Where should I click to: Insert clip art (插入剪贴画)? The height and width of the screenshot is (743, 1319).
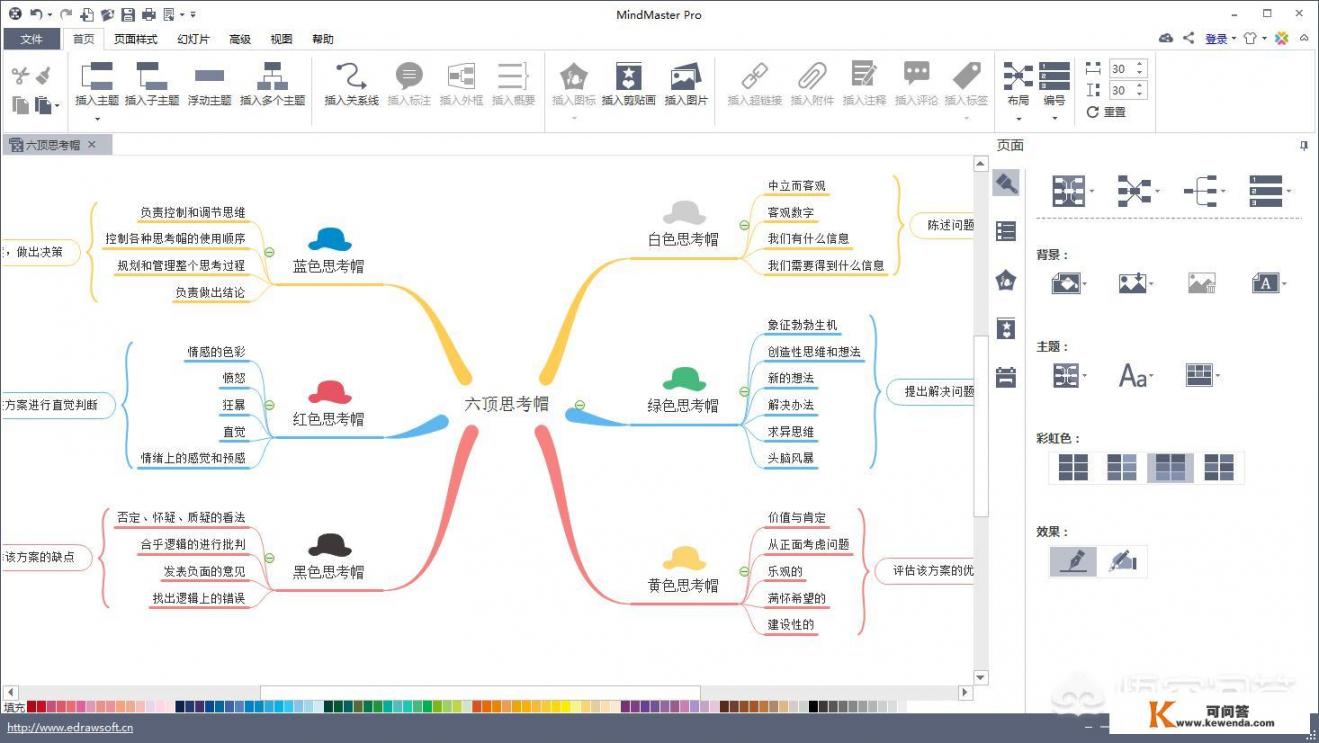pos(628,84)
